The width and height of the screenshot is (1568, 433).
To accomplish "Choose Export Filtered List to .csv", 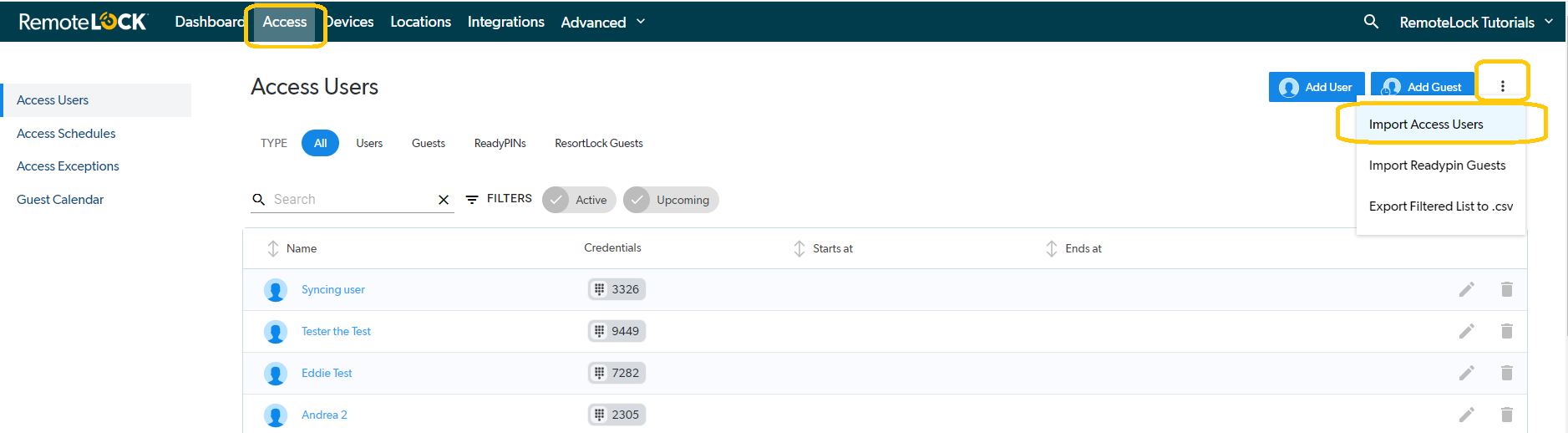I will pyautogui.click(x=1440, y=206).
